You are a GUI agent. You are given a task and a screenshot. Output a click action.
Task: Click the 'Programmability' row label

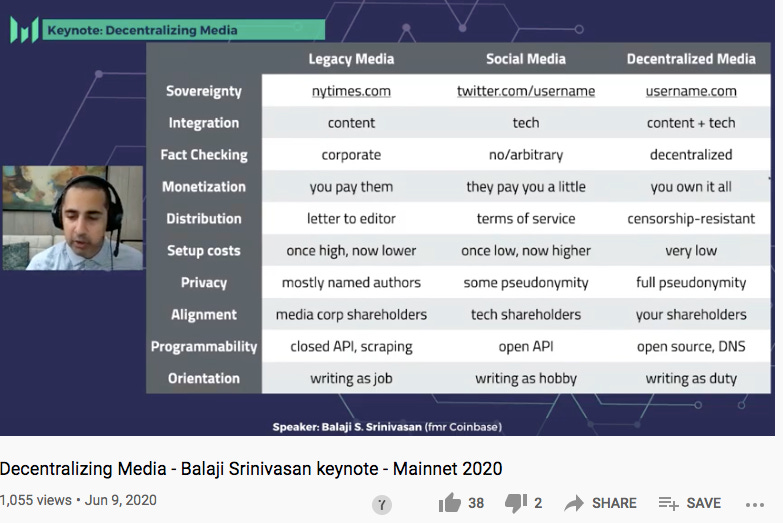point(204,347)
